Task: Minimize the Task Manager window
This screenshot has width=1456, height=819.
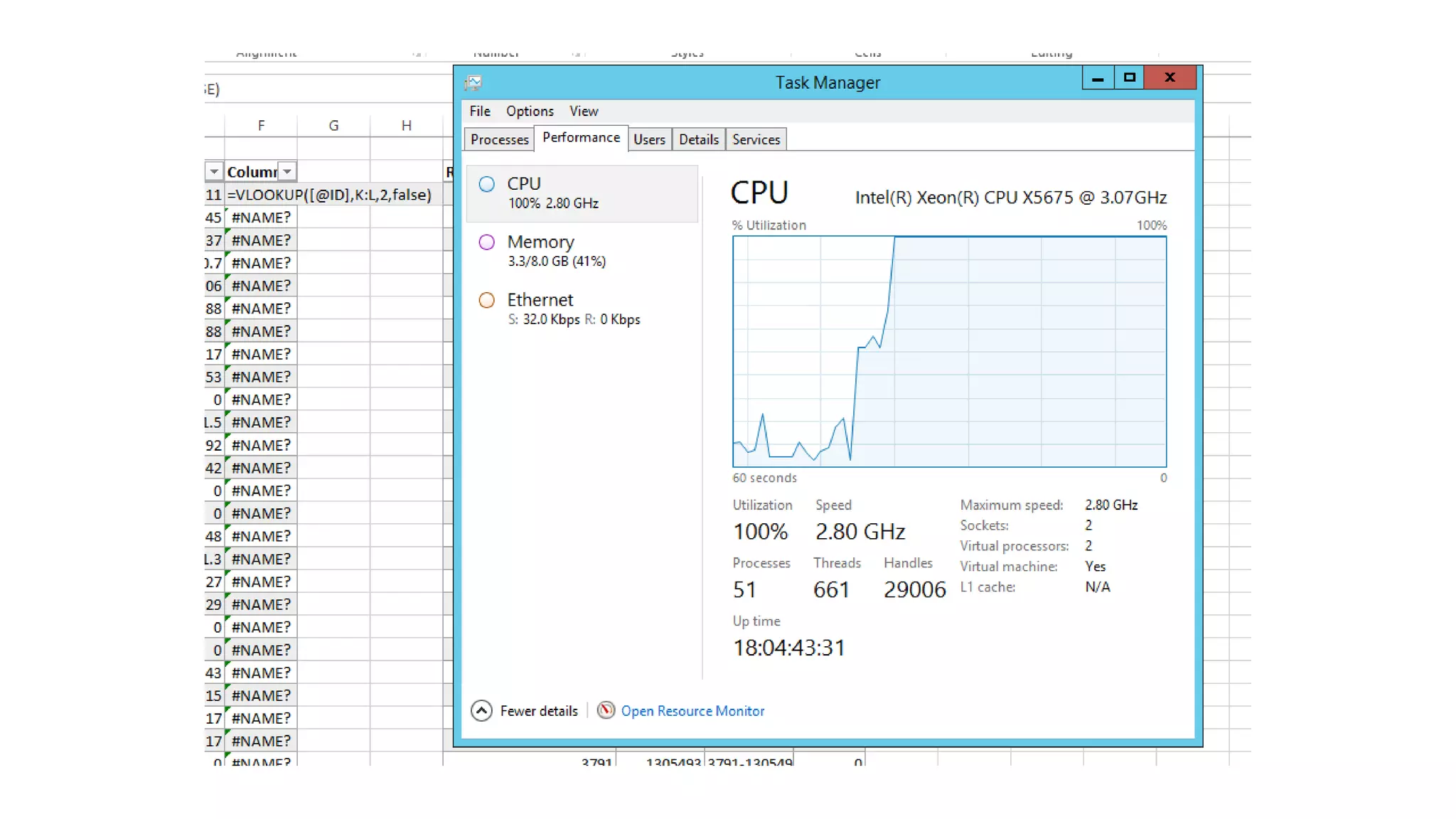Action: tap(1098, 77)
